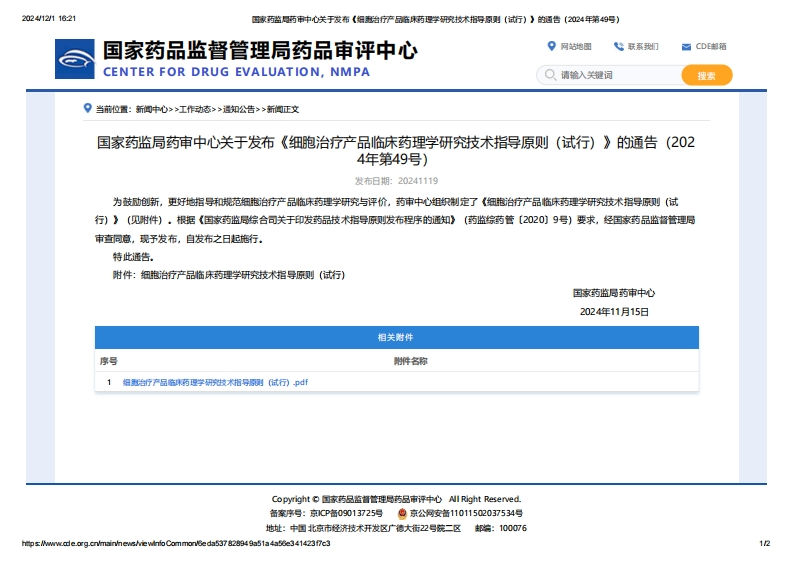Click the blue 相关附件 header bar
The height and width of the screenshot is (561, 793).
(x=396, y=337)
